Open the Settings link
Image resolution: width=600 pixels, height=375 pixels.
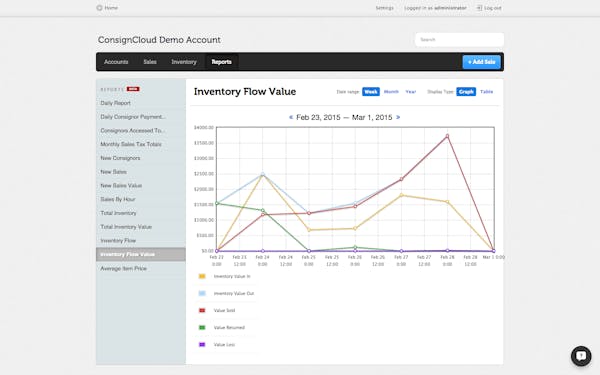click(384, 8)
